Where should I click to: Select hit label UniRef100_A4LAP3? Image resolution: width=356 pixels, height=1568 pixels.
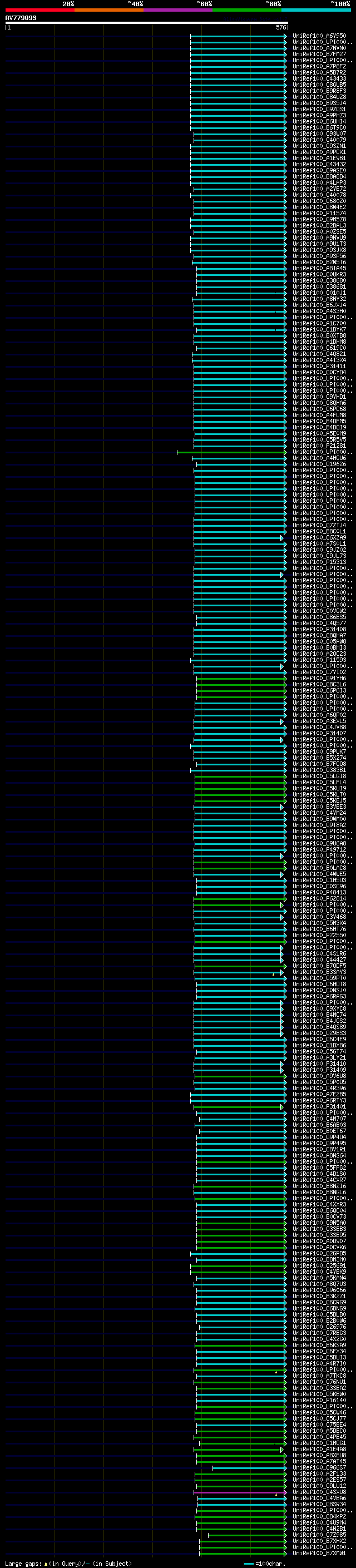click(319, 182)
